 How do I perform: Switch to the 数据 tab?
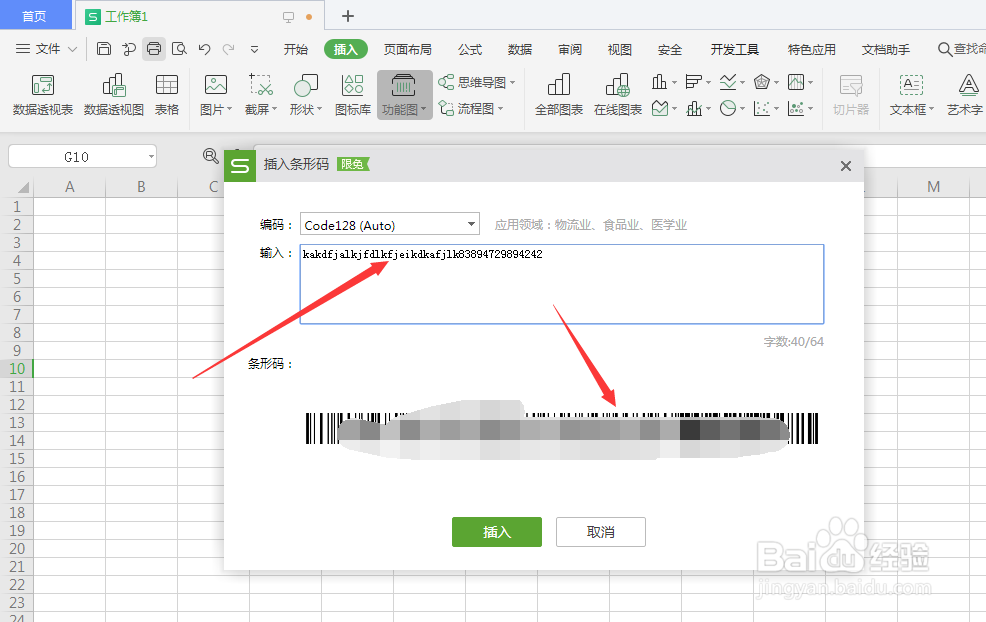point(519,50)
